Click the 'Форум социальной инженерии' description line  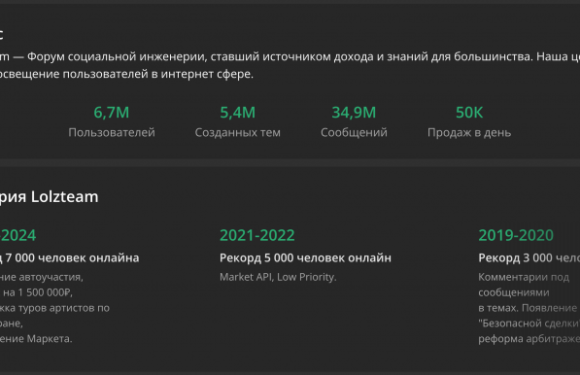pos(290,57)
